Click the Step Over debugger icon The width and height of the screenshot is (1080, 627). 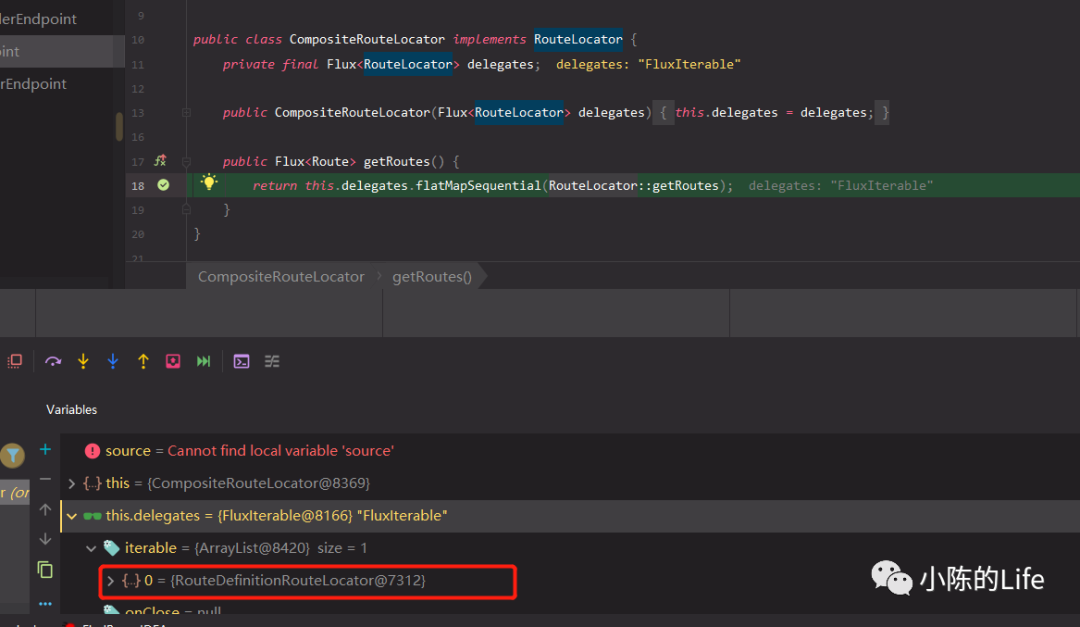[x=53, y=361]
